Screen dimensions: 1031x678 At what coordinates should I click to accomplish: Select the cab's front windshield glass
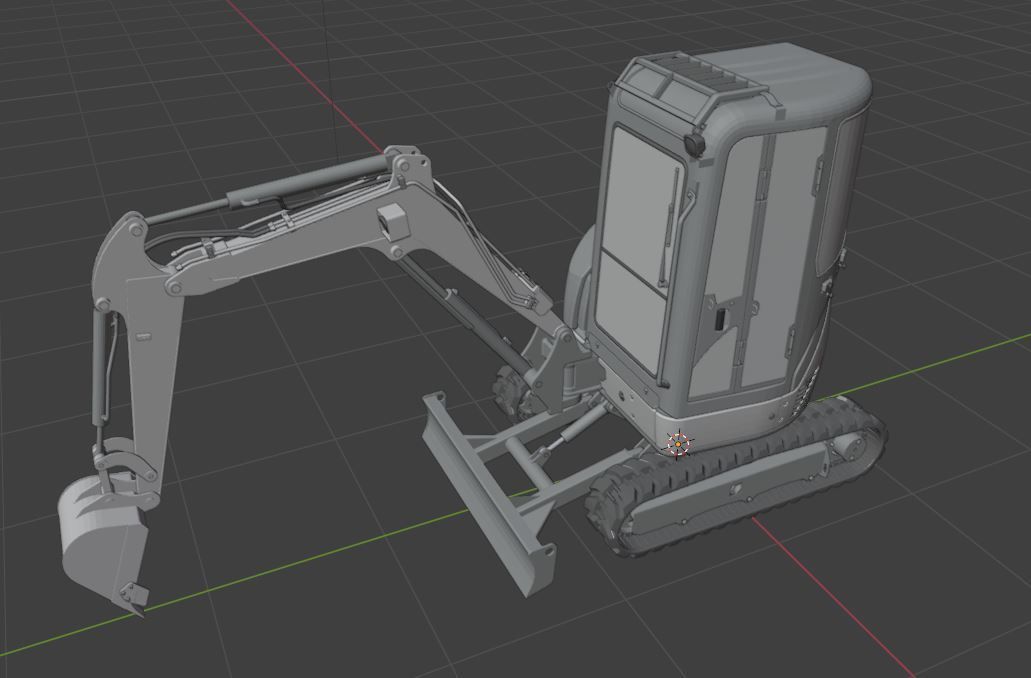coord(636,254)
